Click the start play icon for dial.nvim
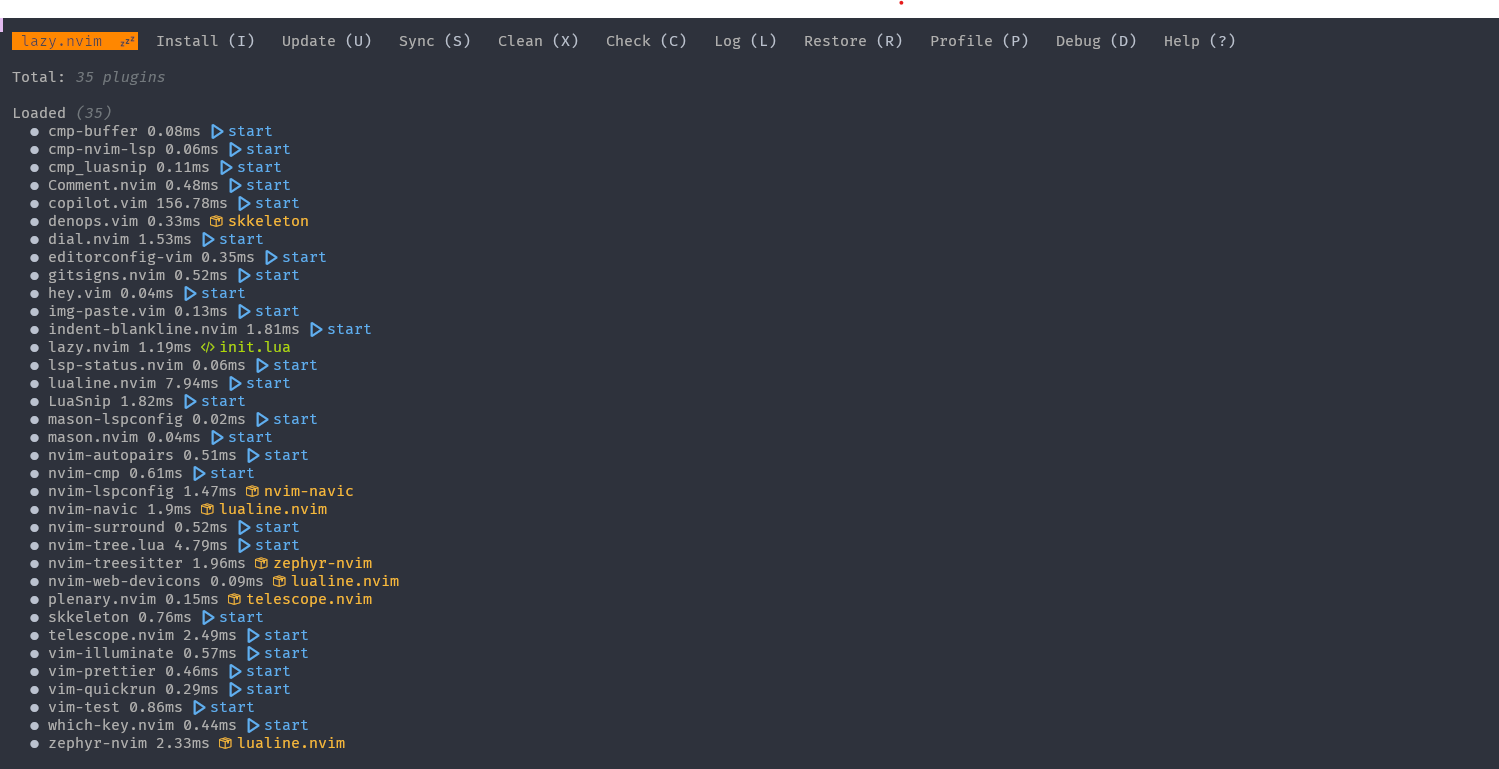1499x769 pixels. point(208,239)
